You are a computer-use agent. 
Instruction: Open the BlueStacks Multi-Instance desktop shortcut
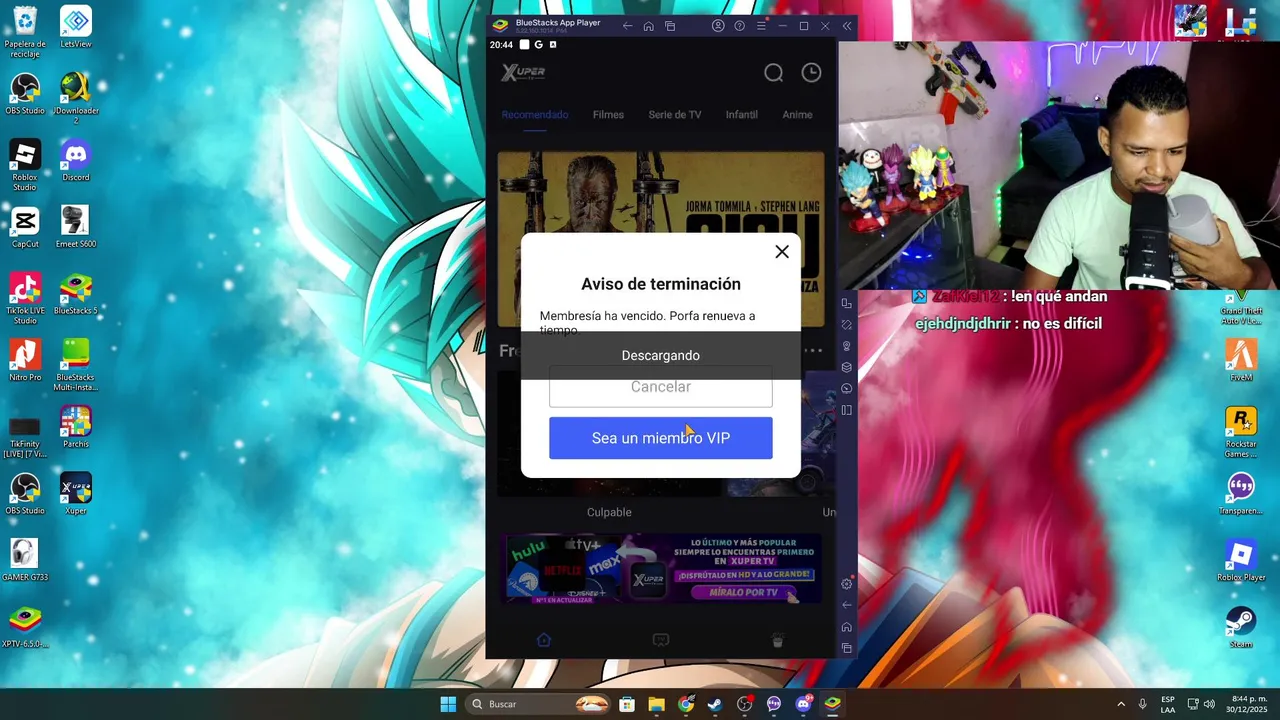click(76, 365)
